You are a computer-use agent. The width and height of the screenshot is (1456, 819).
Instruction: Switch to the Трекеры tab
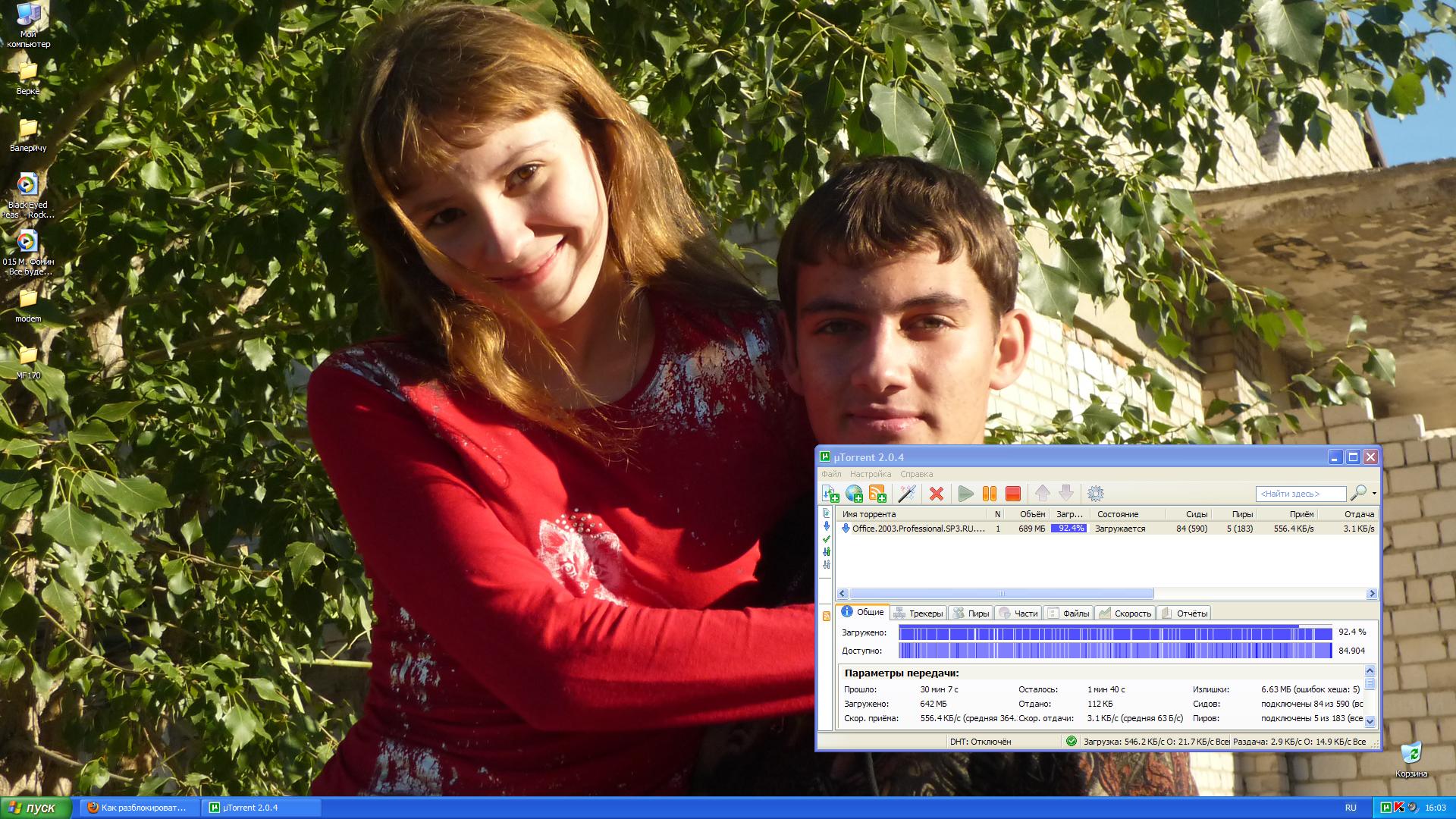918,613
